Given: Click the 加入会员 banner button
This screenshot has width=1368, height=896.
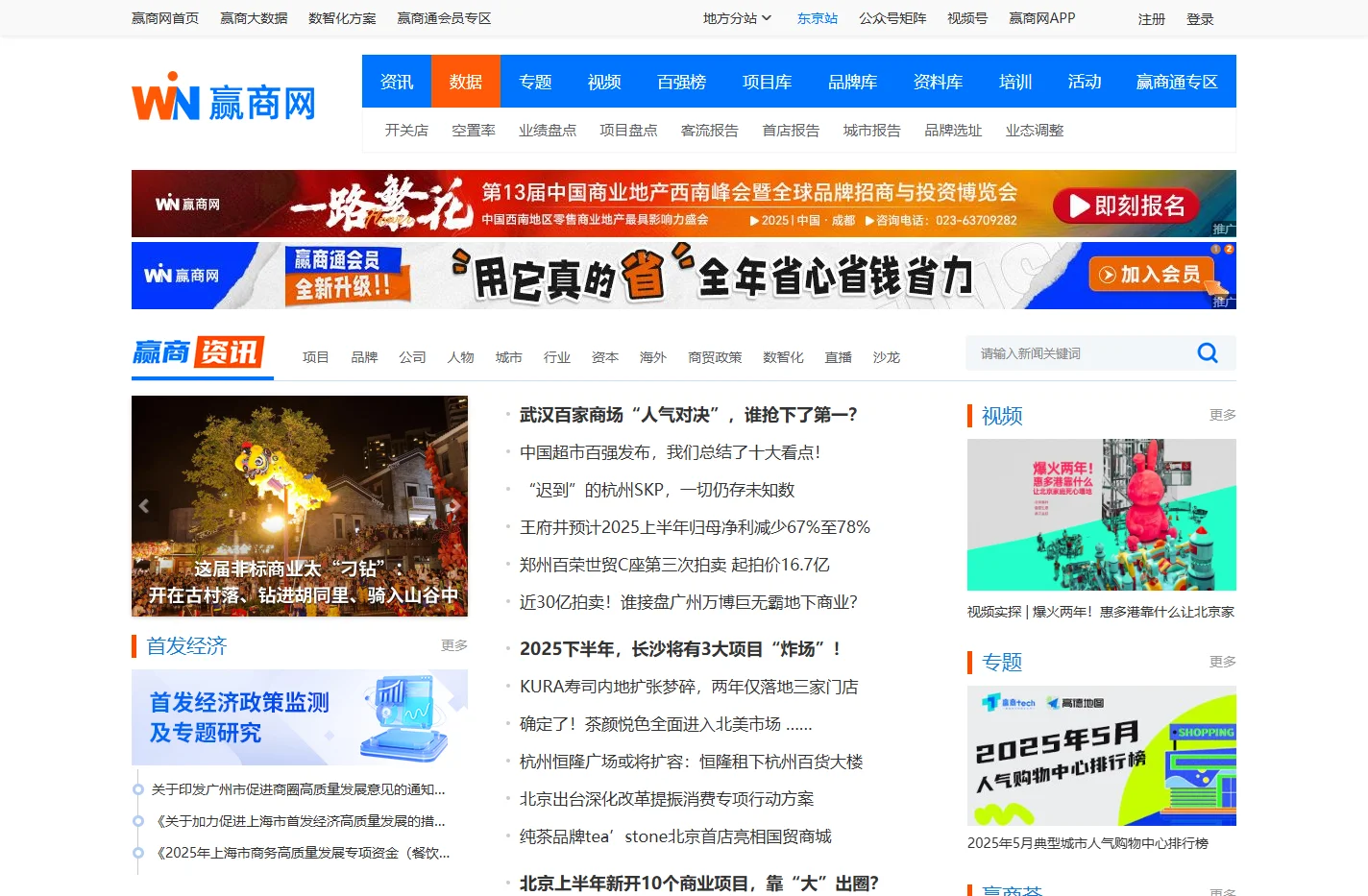Looking at the screenshot, I should point(1150,275).
